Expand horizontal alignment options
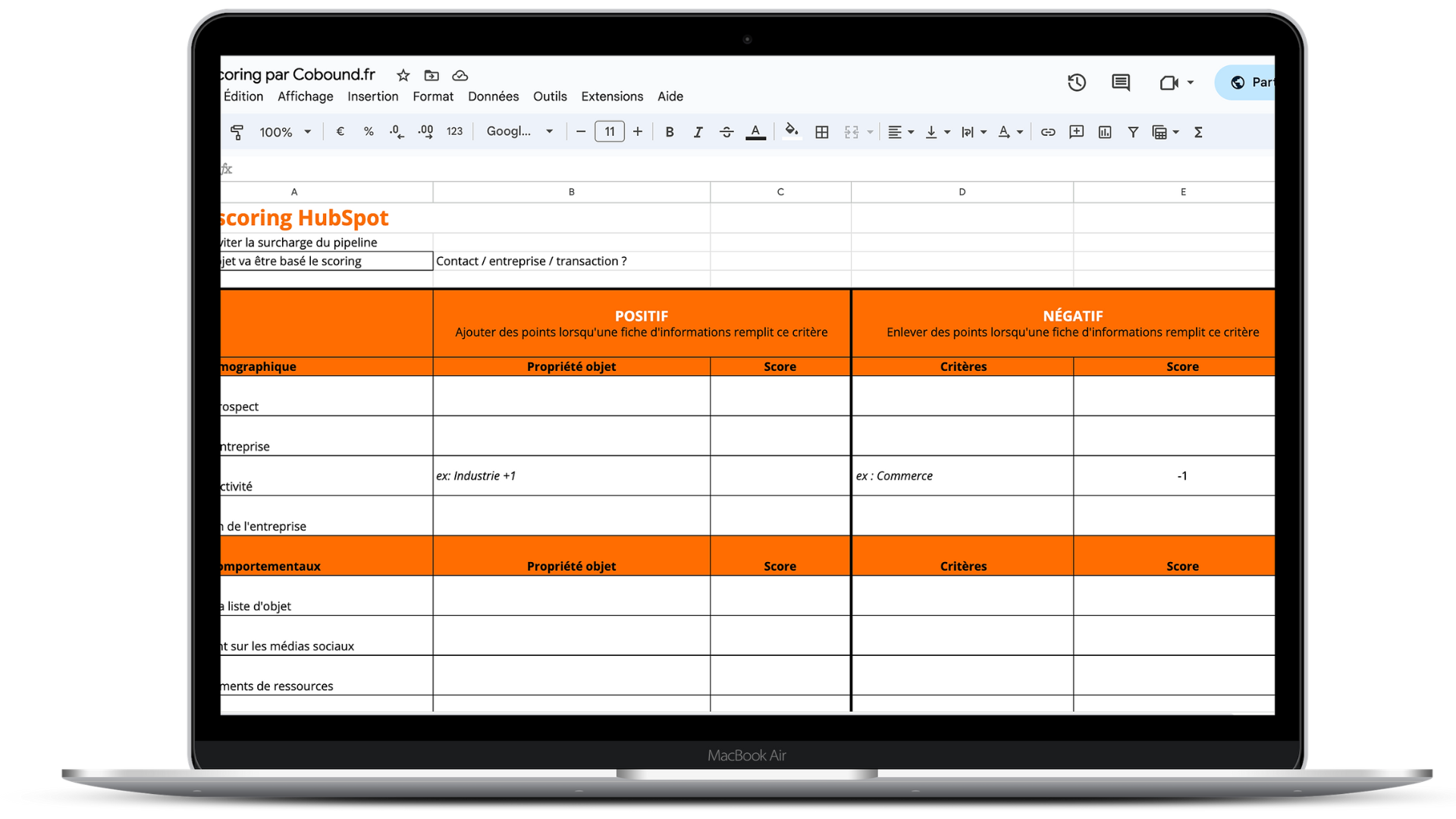The height and width of the screenshot is (819, 1456). [x=901, y=132]
